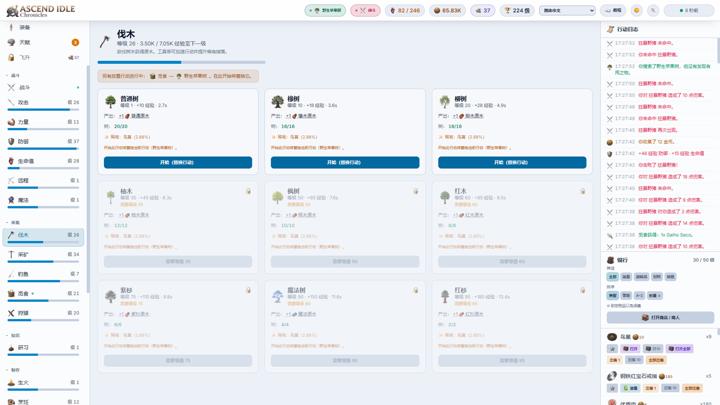Click the 行动日志 action log scroll icon

click(x=610, y=29)
